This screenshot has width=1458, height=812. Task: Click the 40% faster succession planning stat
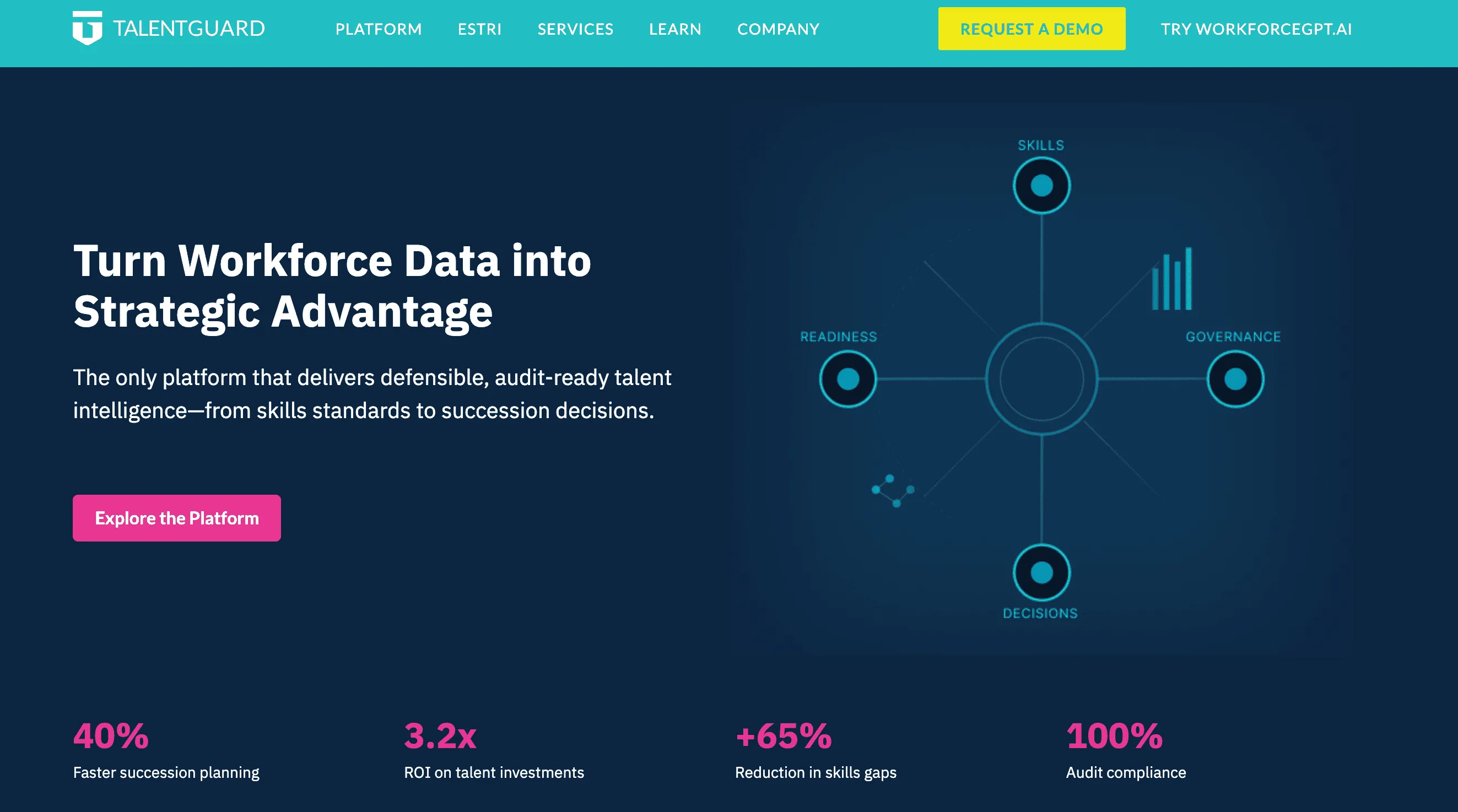click(166, 751)
